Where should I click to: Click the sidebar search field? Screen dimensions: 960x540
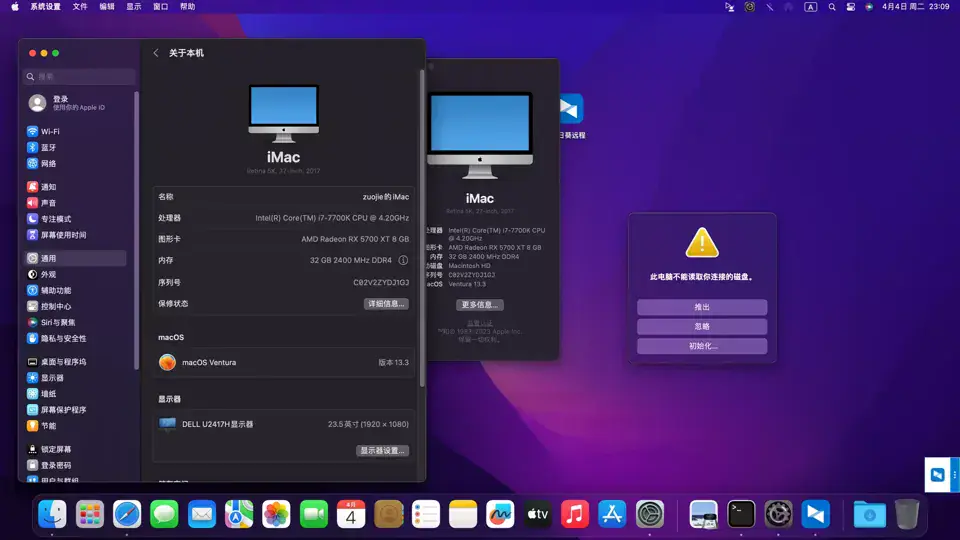tap(79, 77)
